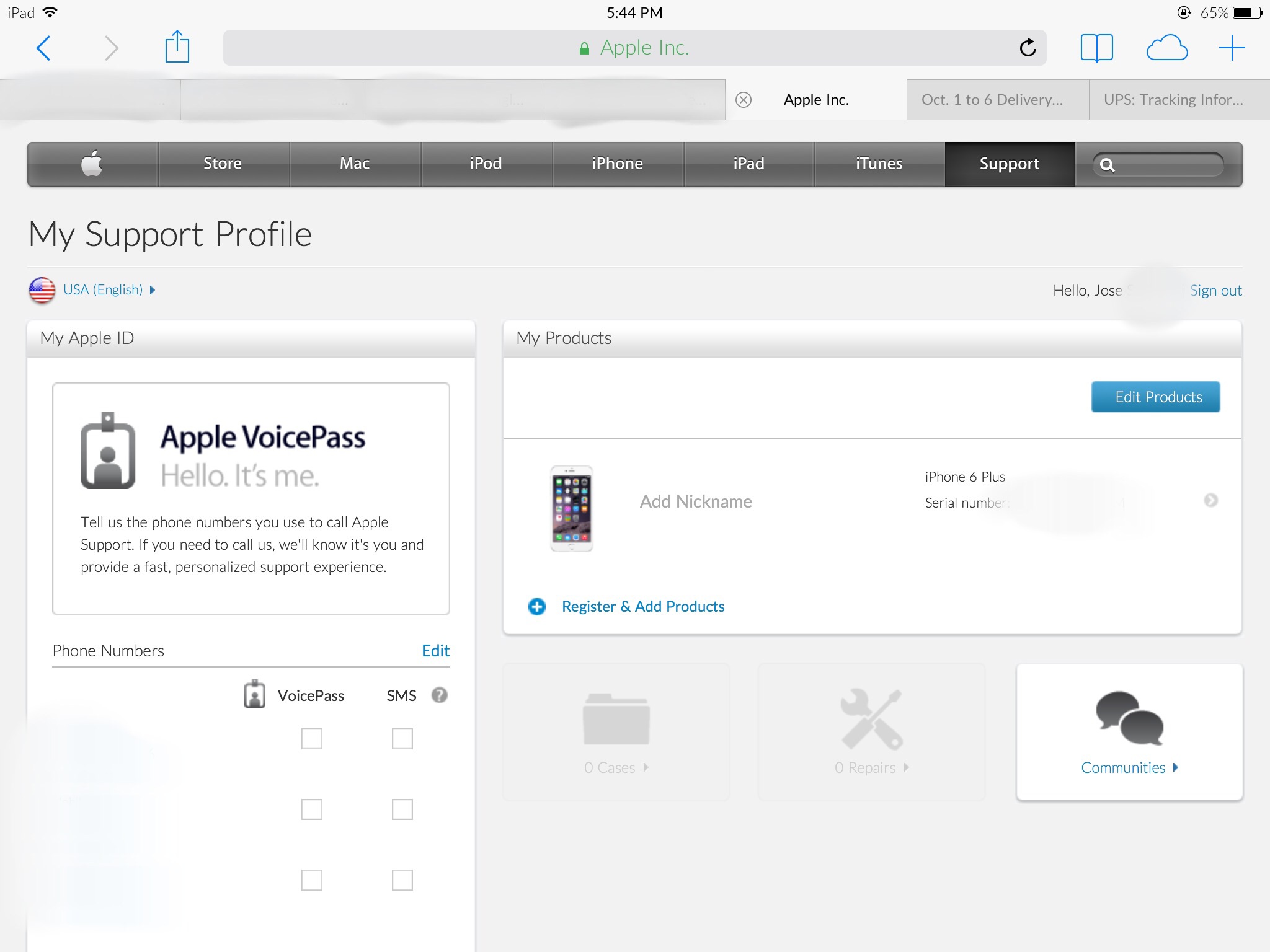Open the Safari bookmarks book icon
This screenshot has width=1270, height=952.
(x=1096, y=48)
